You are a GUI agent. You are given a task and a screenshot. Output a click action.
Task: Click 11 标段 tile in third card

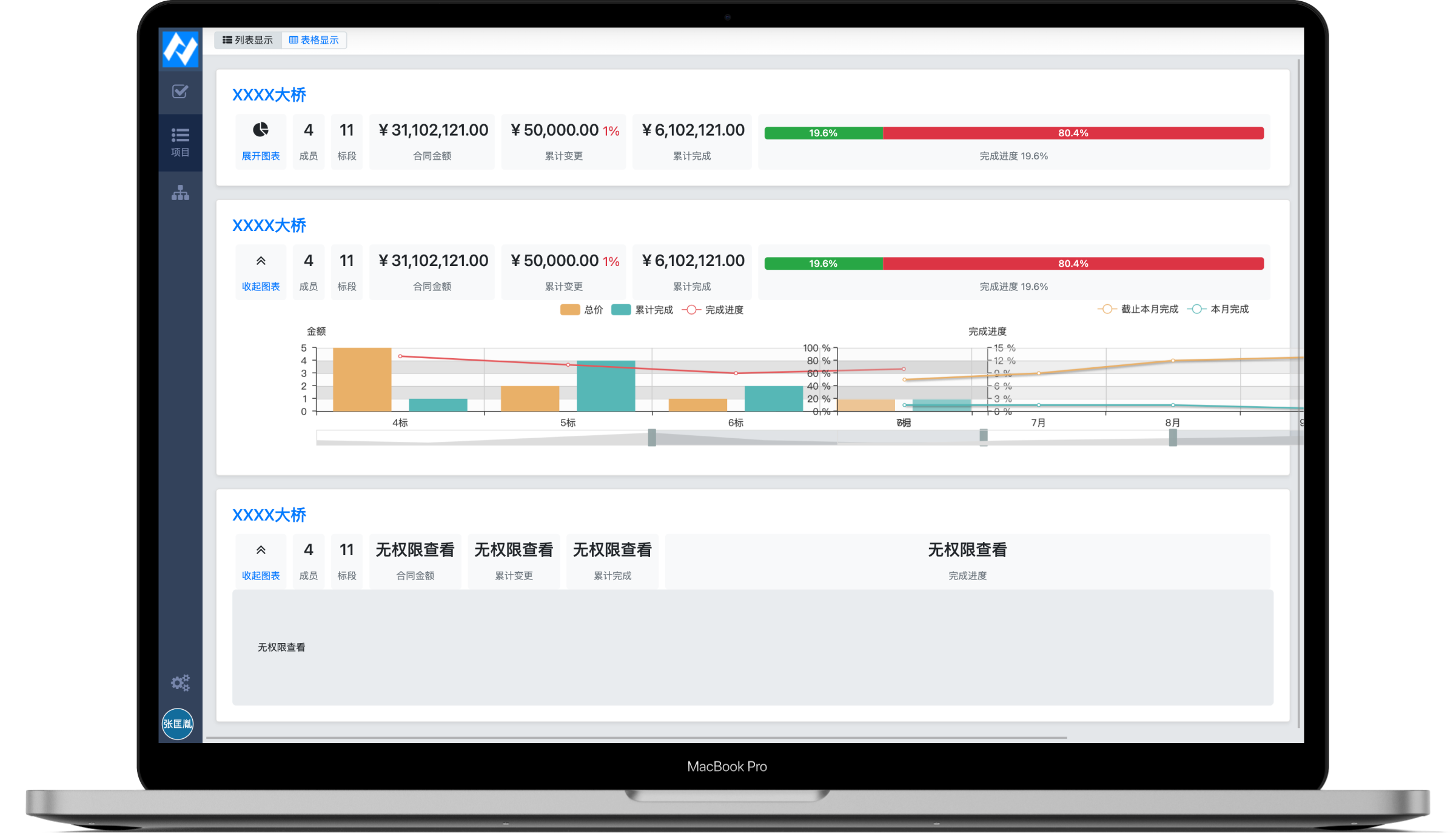347,561
